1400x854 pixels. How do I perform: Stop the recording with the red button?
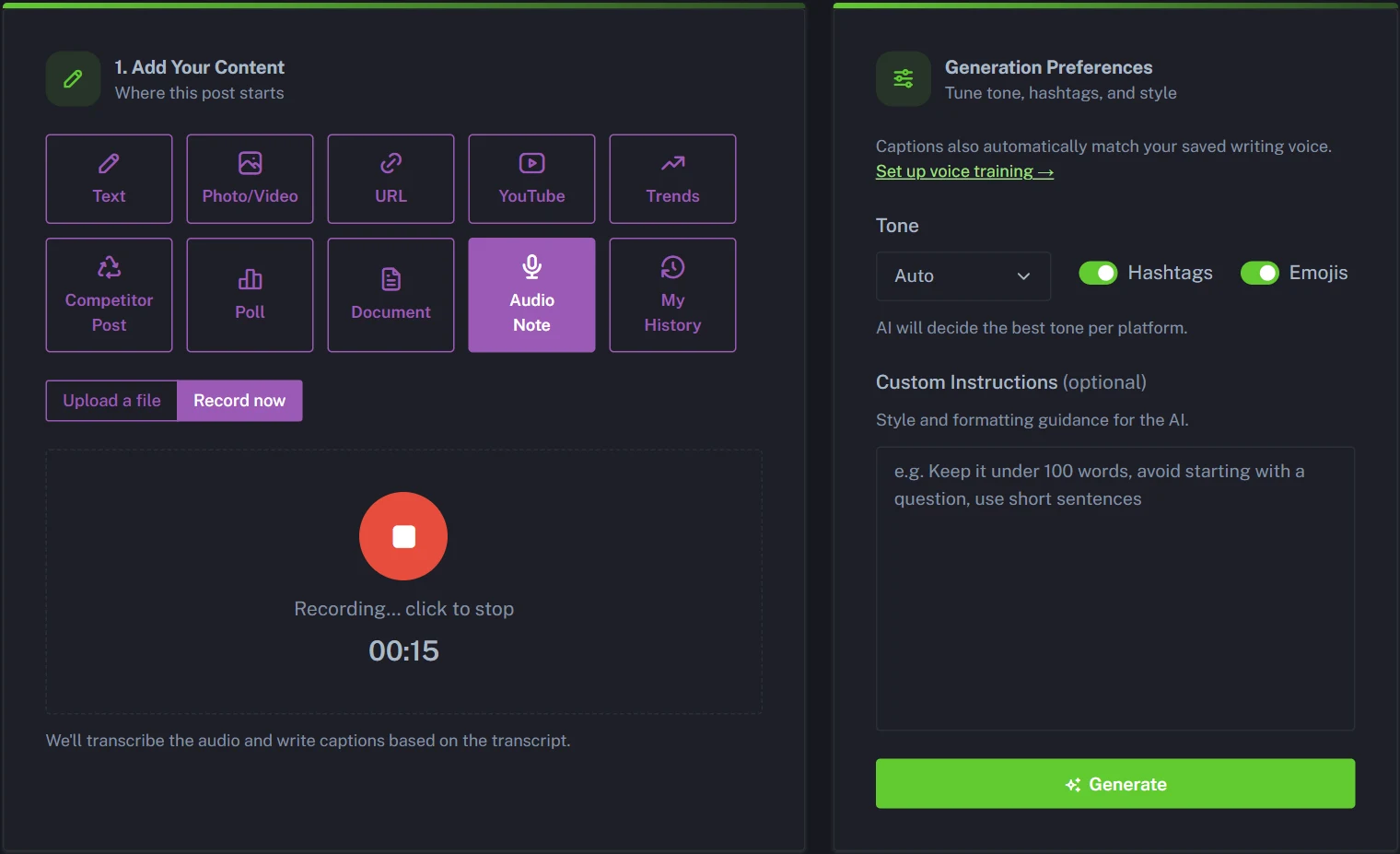(x=403, y=536)
